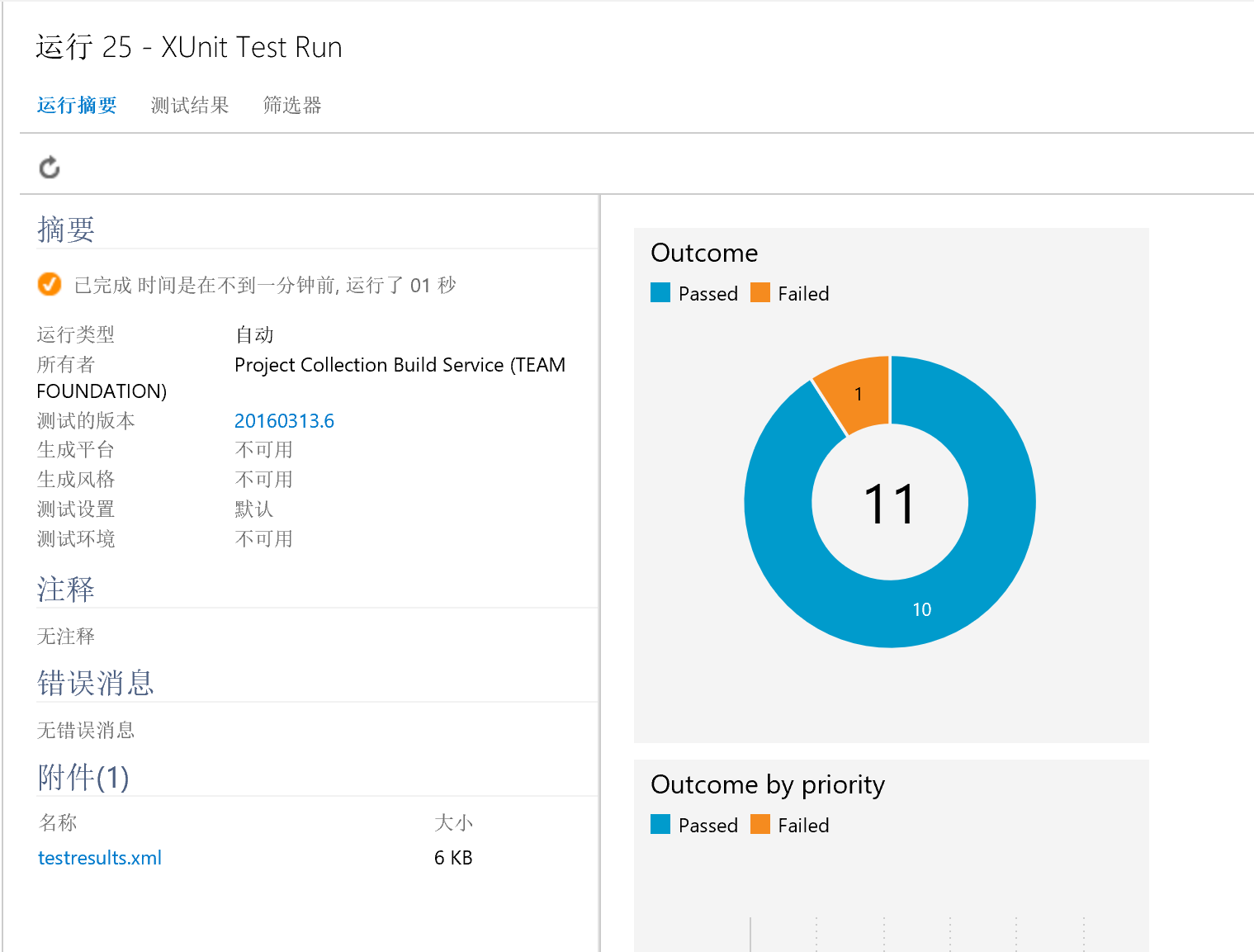Click the refresh icon in the toolbar
This screenshot has width=1254, height=952.
coord(50,167)
